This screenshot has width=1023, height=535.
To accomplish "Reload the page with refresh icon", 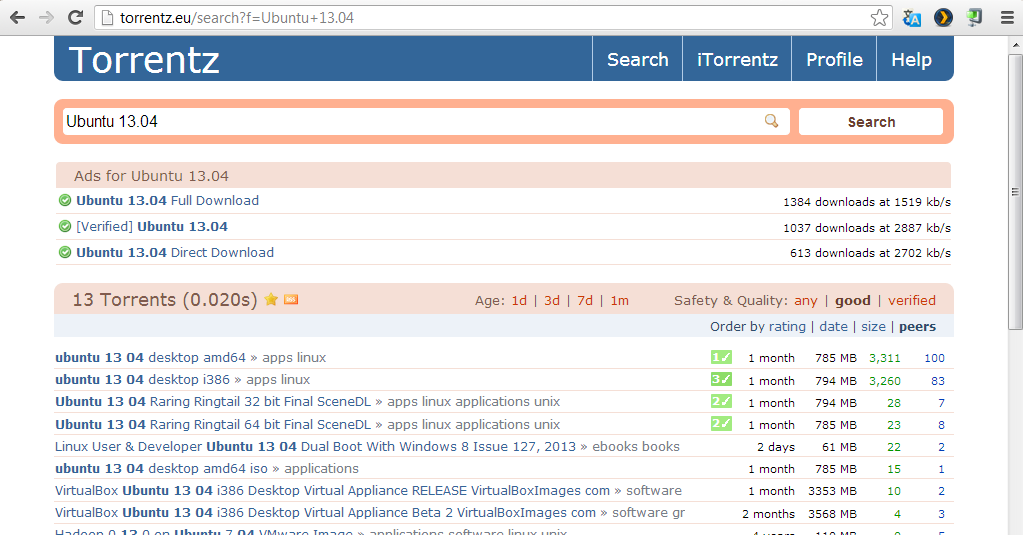I will tap(76, 18).
